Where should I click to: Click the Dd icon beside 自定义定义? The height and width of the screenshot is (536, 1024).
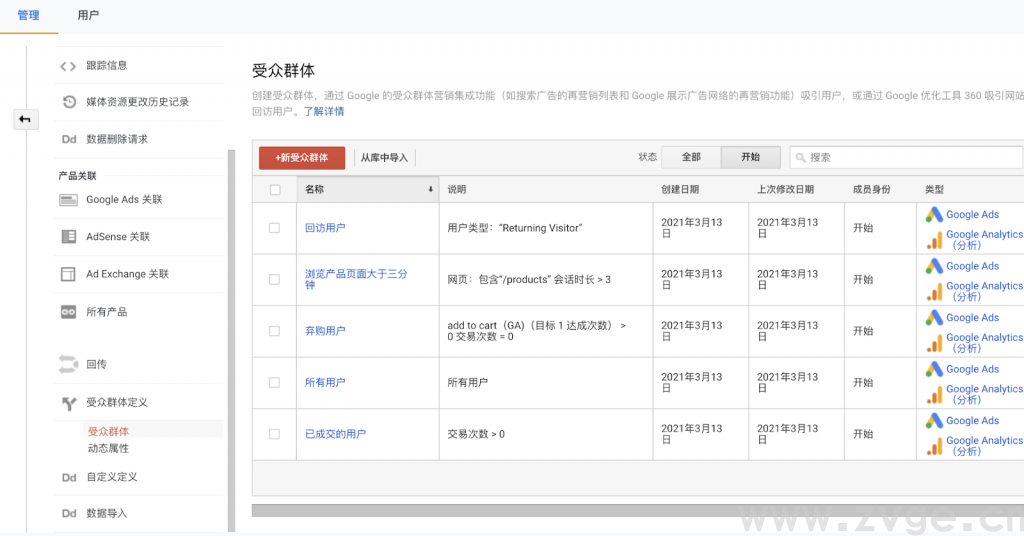point(69,477)
